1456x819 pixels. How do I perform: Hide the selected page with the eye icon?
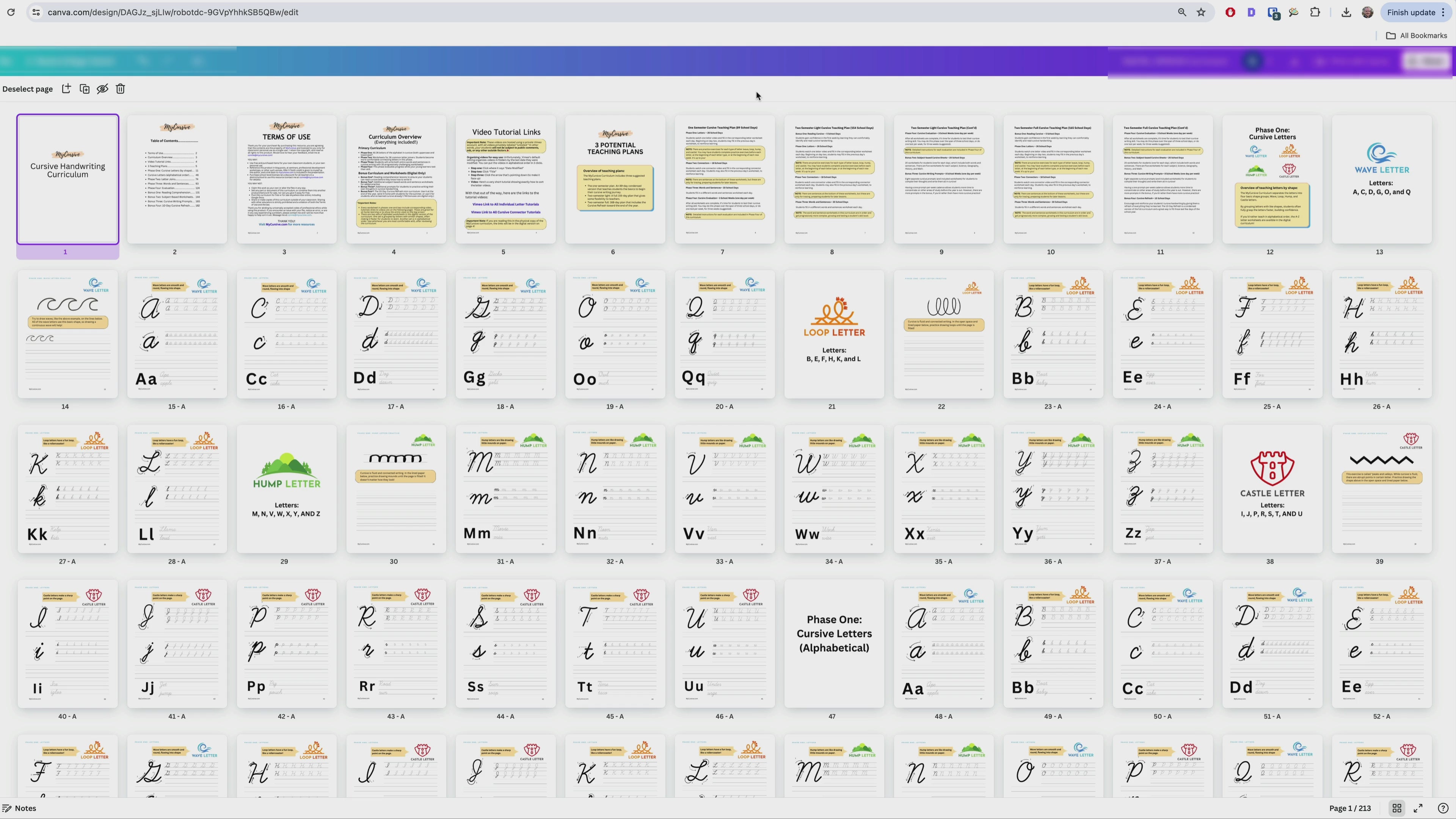click(102, 89)
